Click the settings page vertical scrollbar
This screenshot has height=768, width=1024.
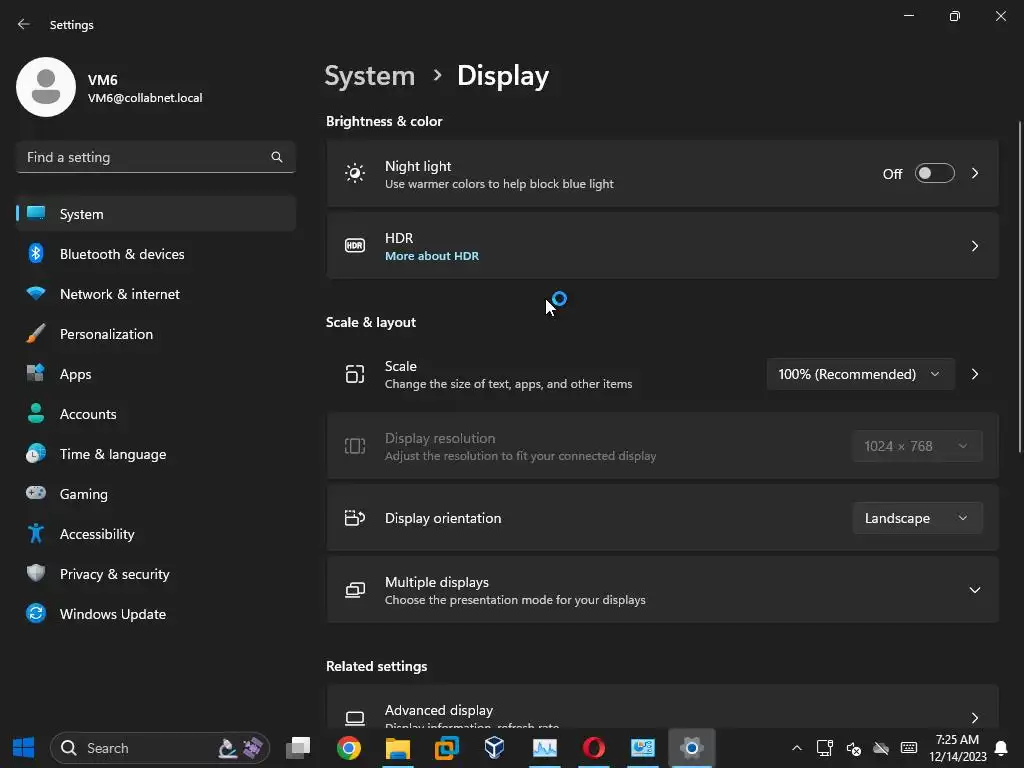[x=1019, y=287]
